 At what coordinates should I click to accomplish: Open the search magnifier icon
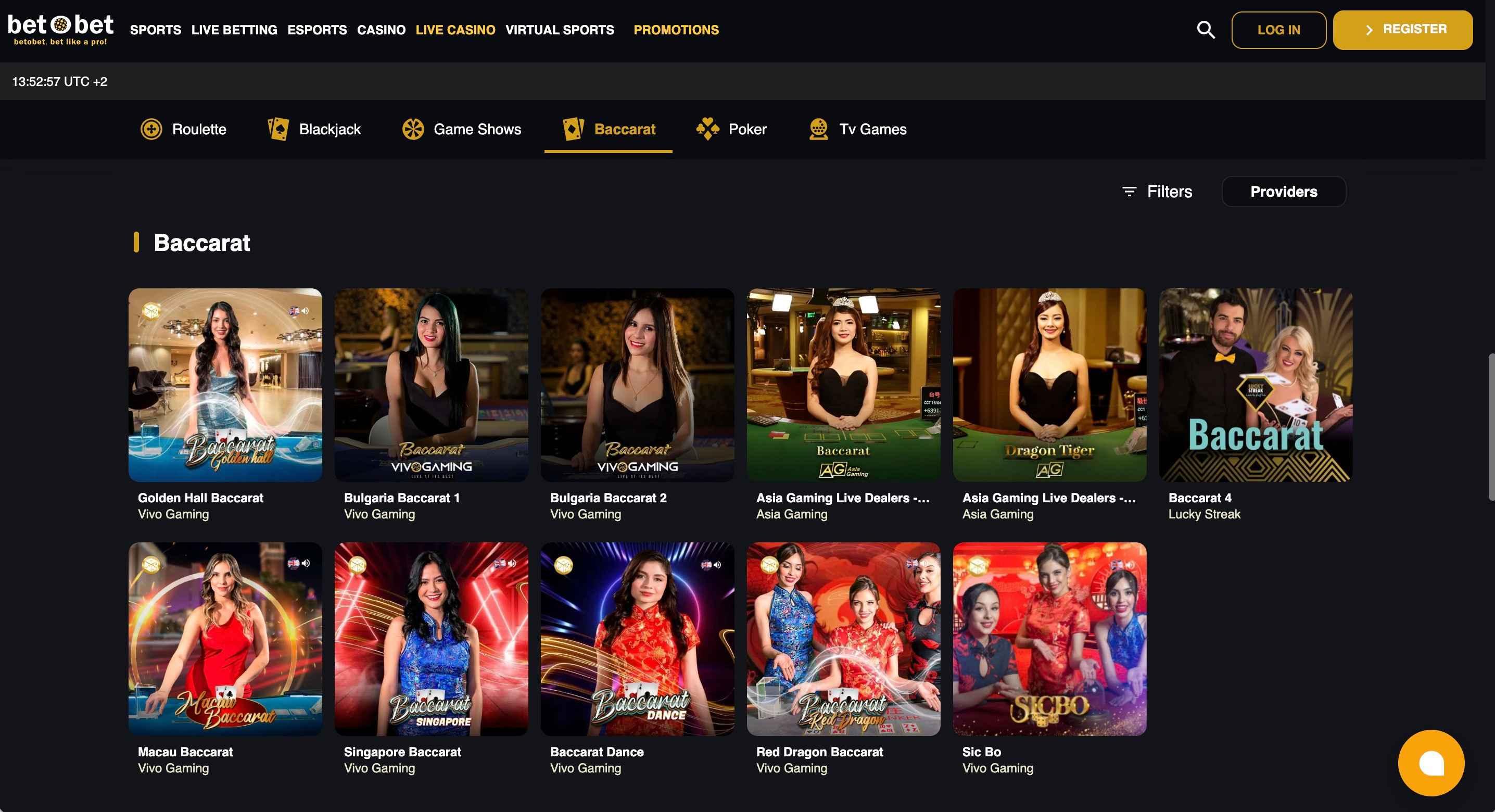click(x=1206, y=30)
